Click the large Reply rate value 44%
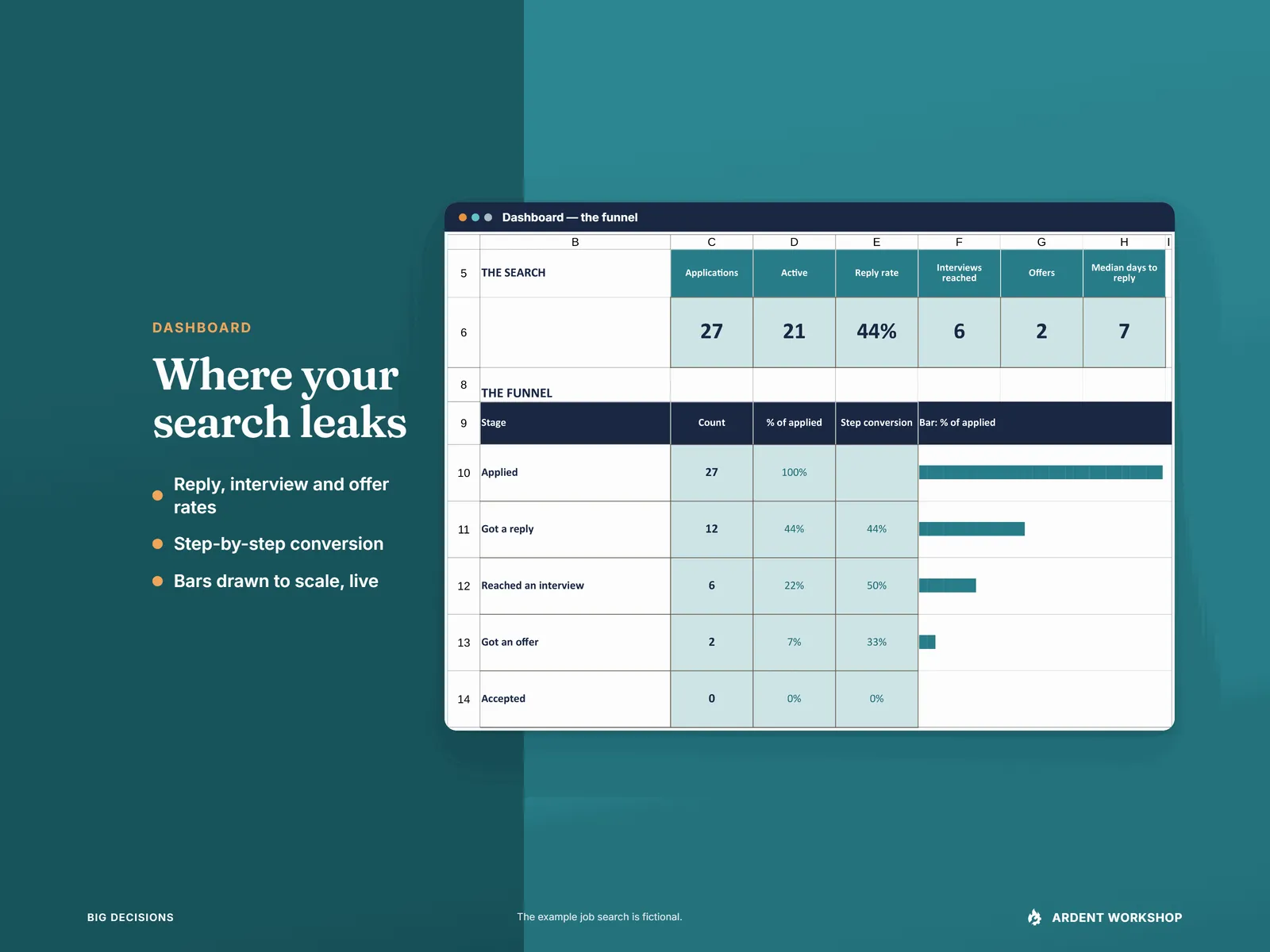 [877, 332]
